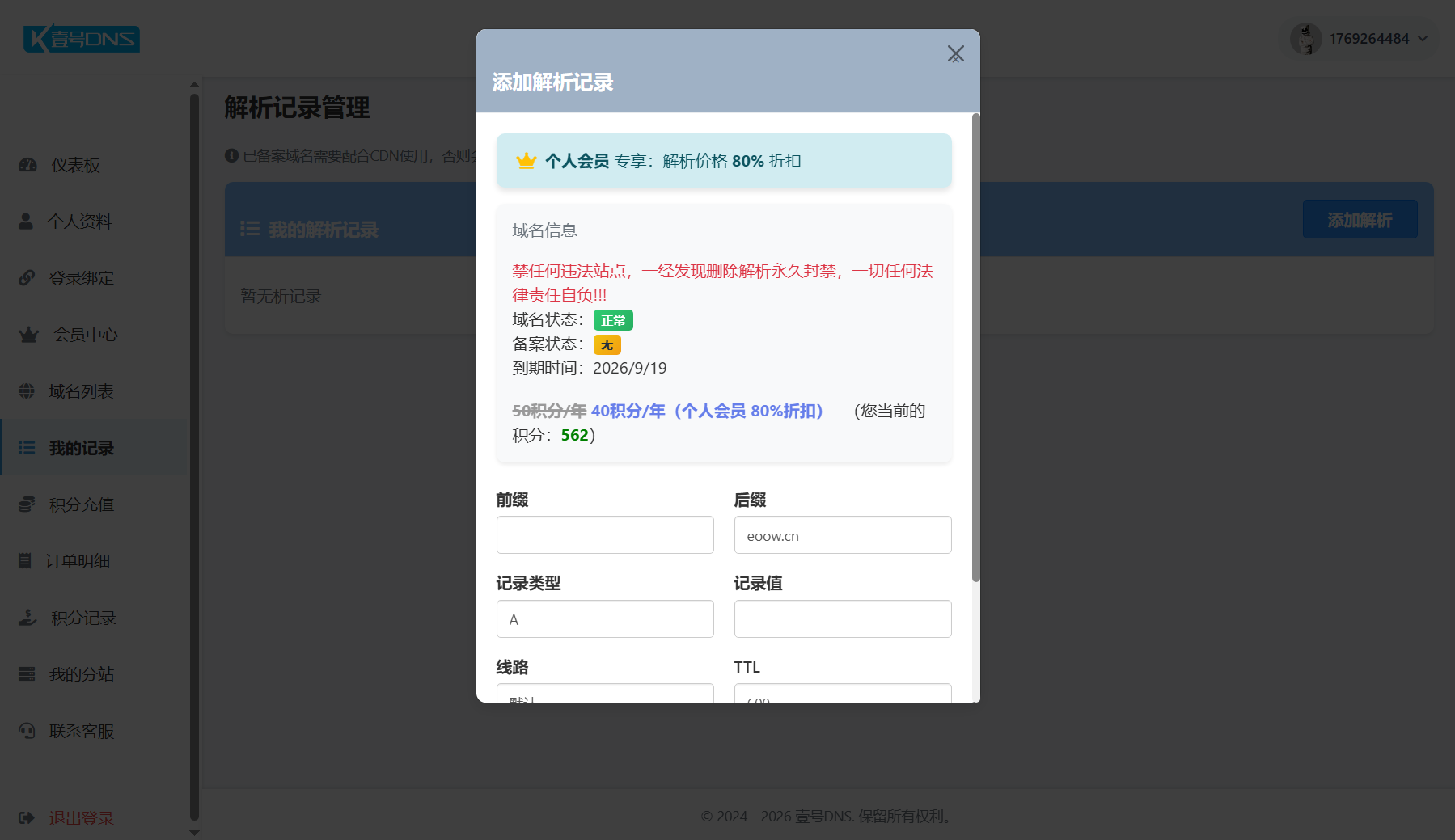Screen dimensions: 1455x840
Task: Click the dashboard gauge icon in sidebar
Action: coord(27,165)
